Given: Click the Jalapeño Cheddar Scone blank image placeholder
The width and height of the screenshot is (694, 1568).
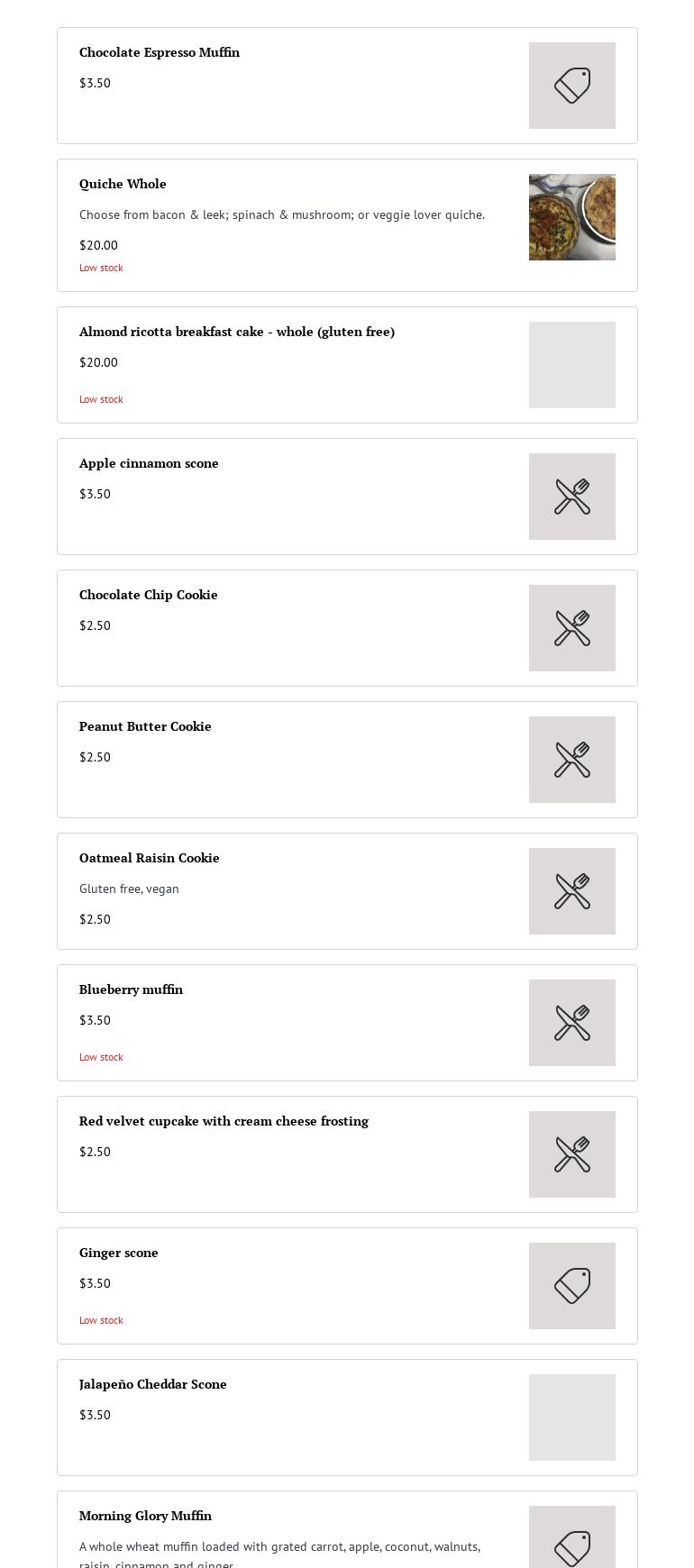Looking at the screenshot, I should [x=572, y=1418].
